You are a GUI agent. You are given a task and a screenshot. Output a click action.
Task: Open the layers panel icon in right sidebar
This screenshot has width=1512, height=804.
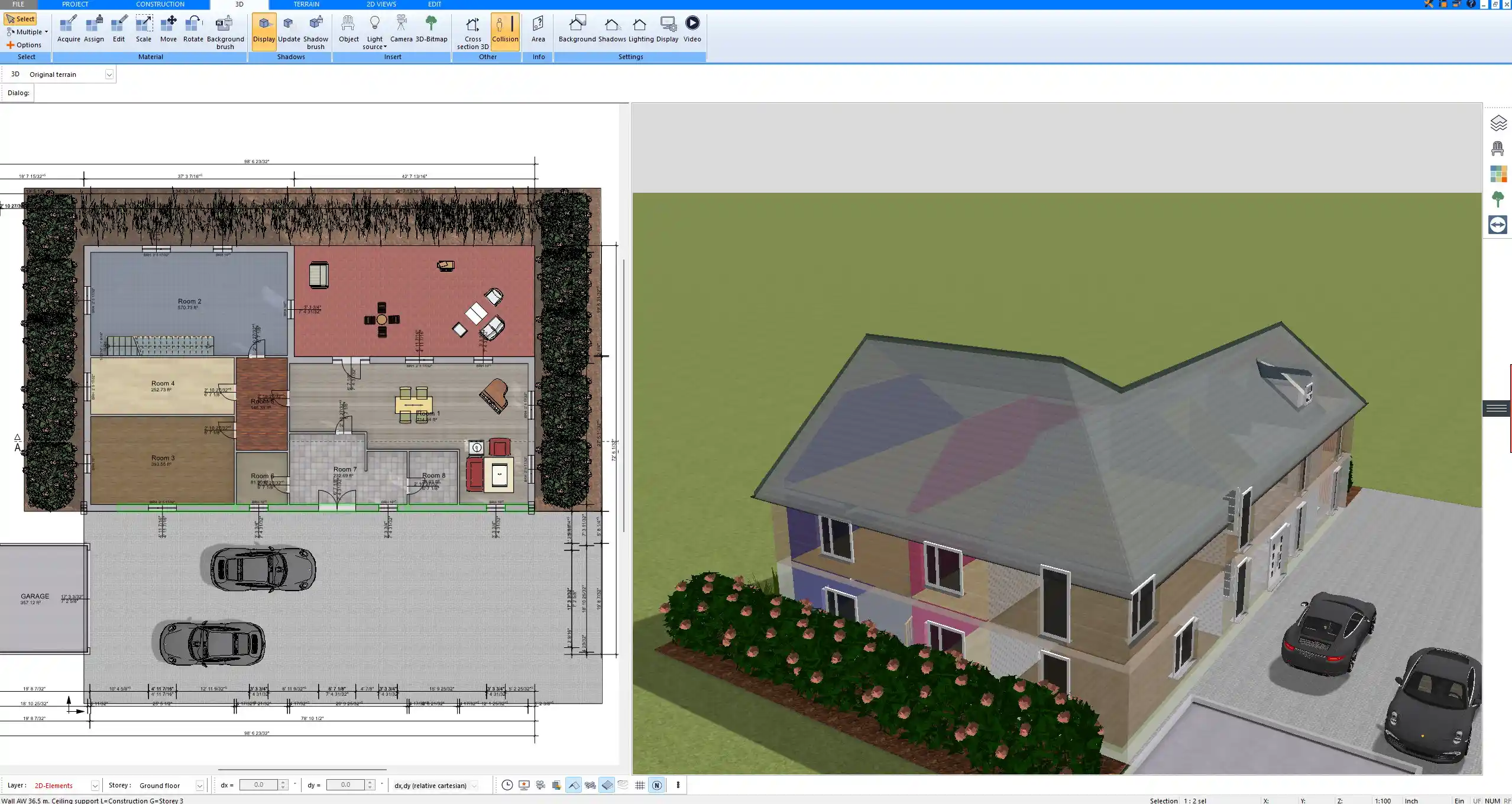[x=1498, y=123]
